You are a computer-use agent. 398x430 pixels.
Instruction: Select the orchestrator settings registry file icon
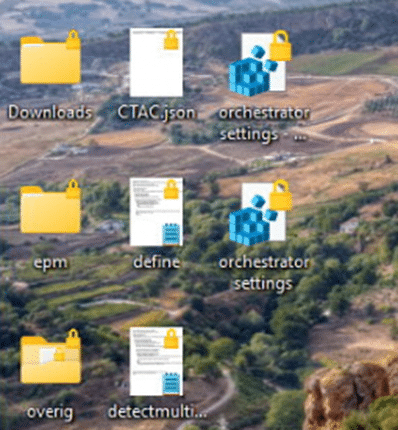260,213
